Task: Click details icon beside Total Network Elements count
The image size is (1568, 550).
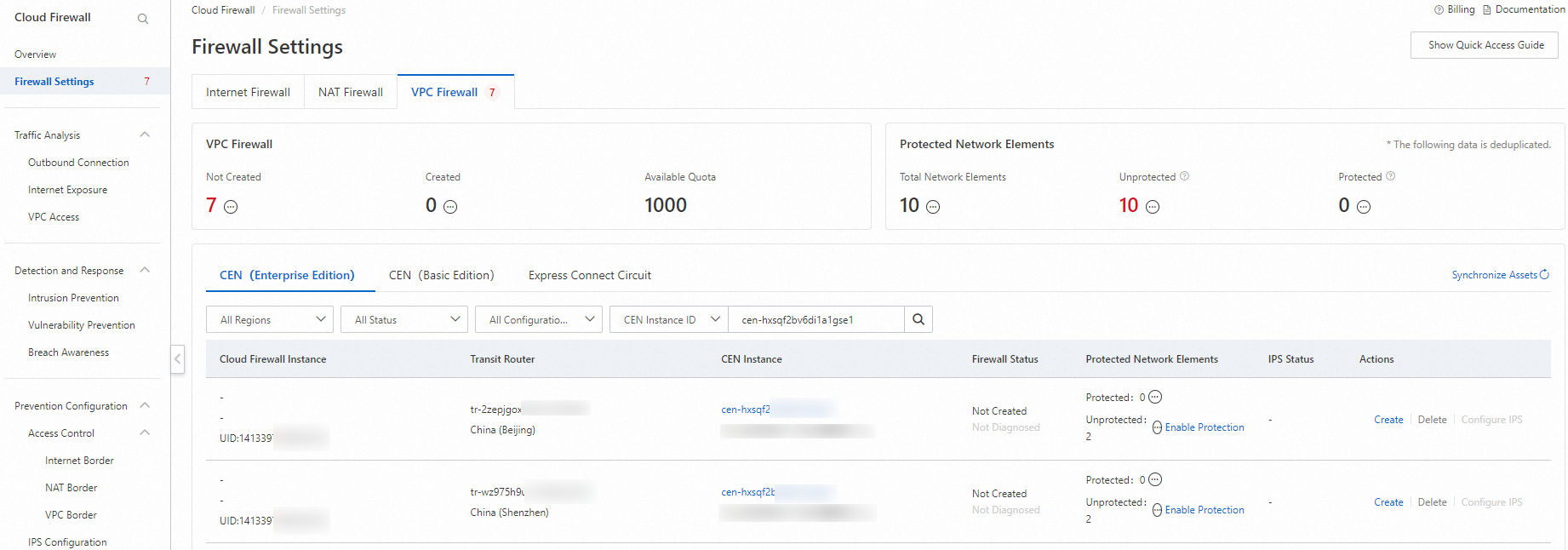Action: click(x=933, y=207)
